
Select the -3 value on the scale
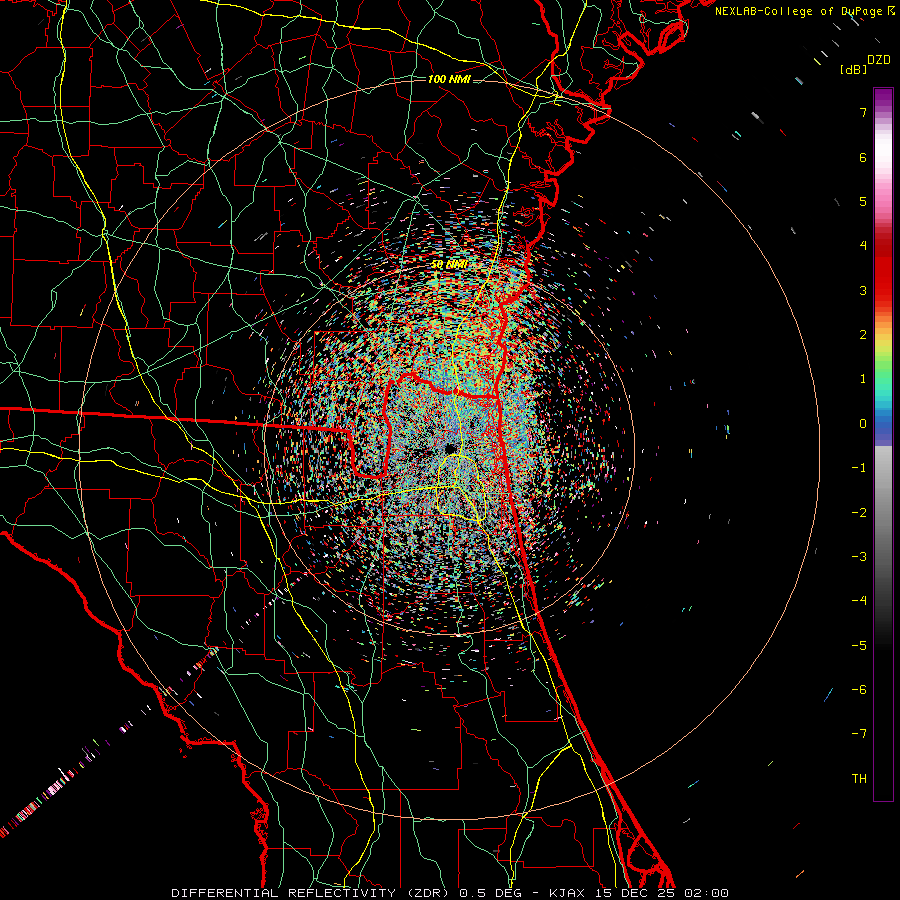tap(859, 557)
